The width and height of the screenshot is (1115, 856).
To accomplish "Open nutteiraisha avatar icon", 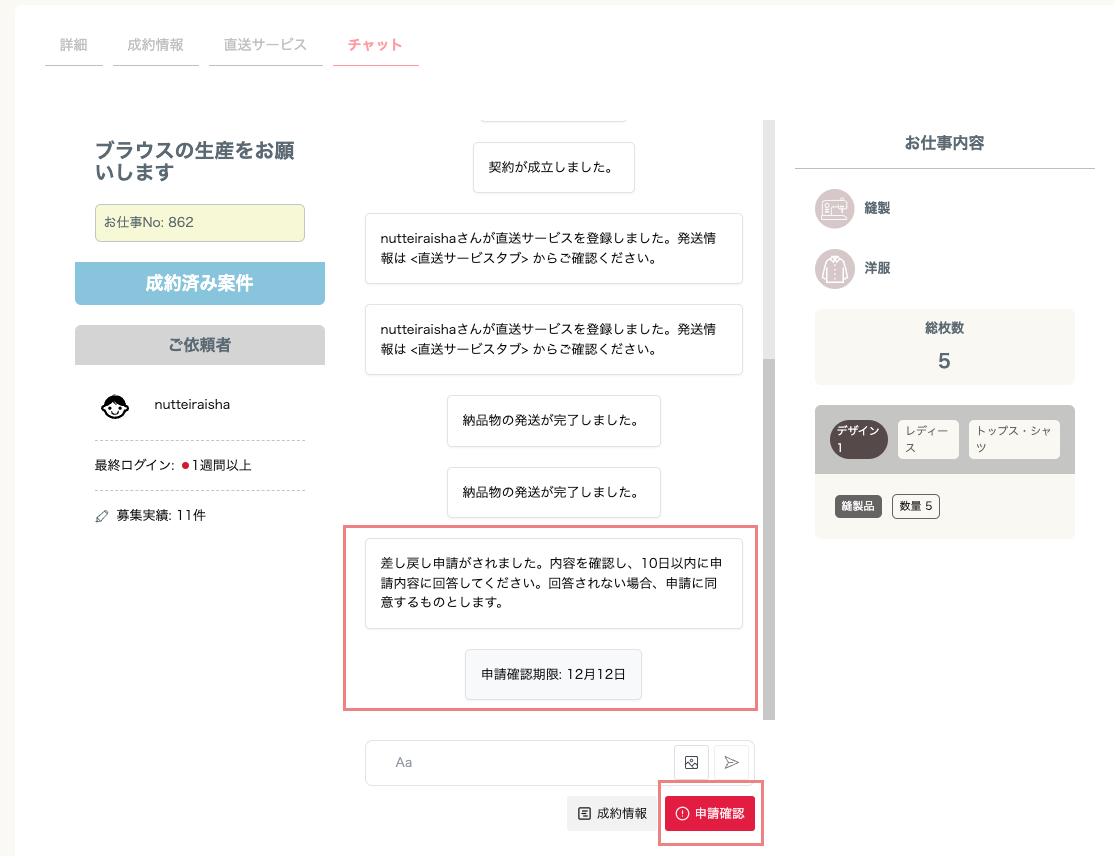I will 114,406.
